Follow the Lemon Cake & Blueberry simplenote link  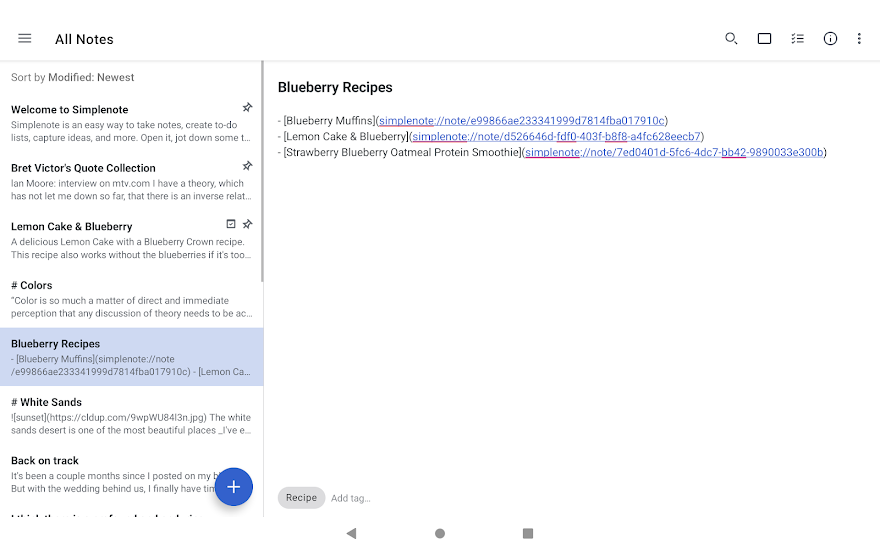click(556, 136)
